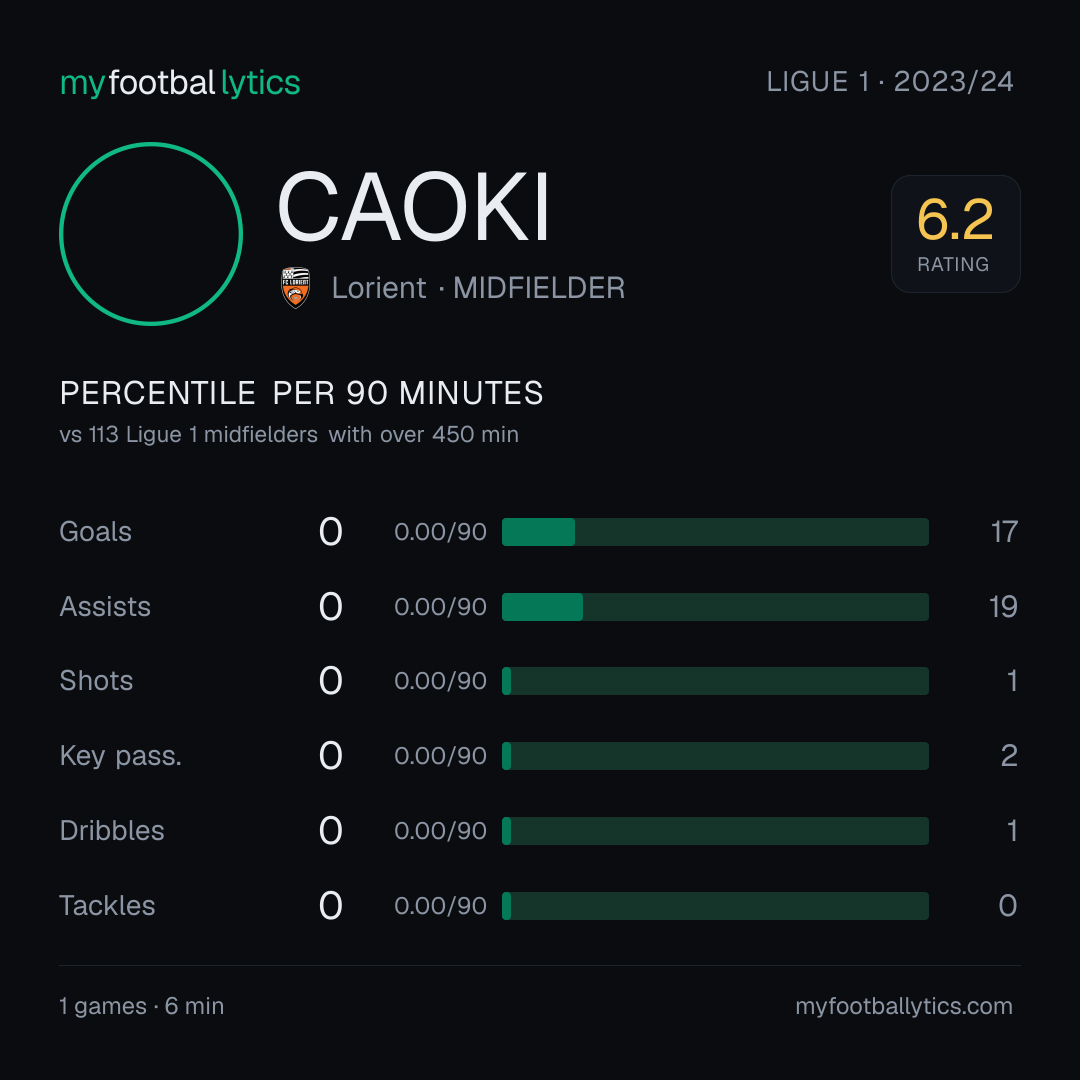1080x1080 pixels.
Task: Click the Lorient · MIDFIELDER subtitle
Action: click(479, 288)
